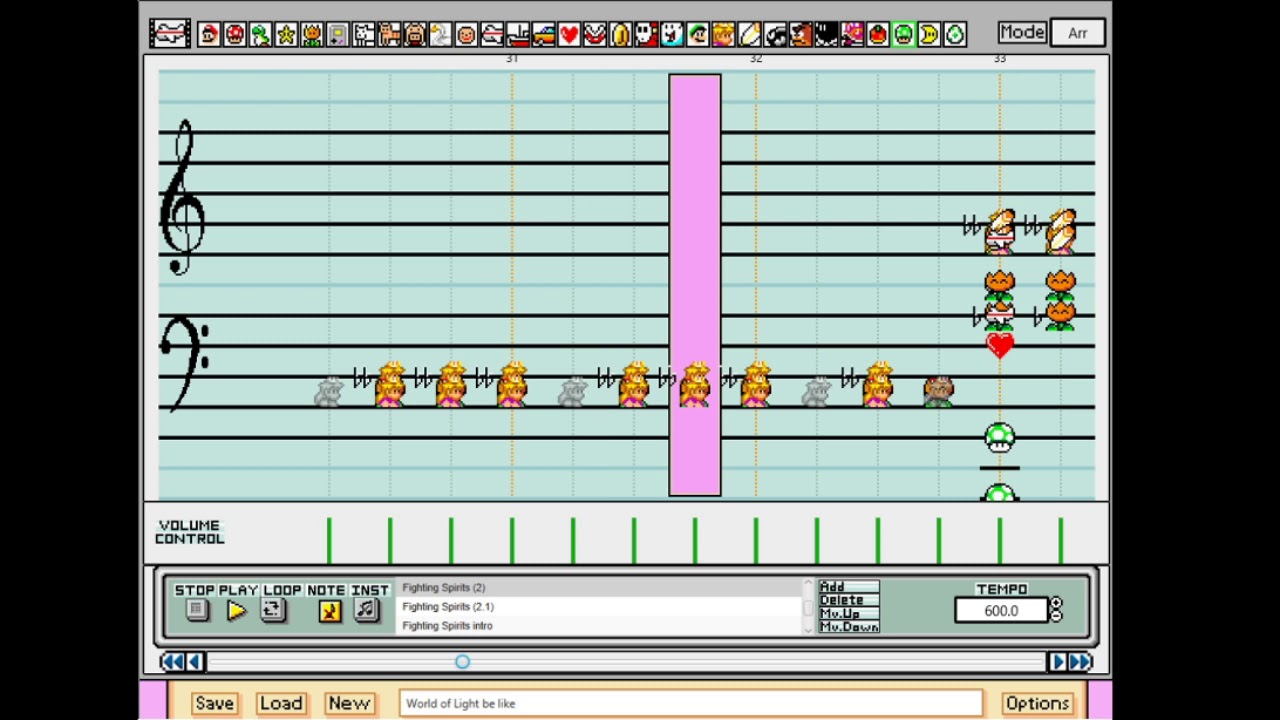Select the Bob-omb instrument
The width and height of the screenshot is (1280, 720).
click(x=827, y=35)
